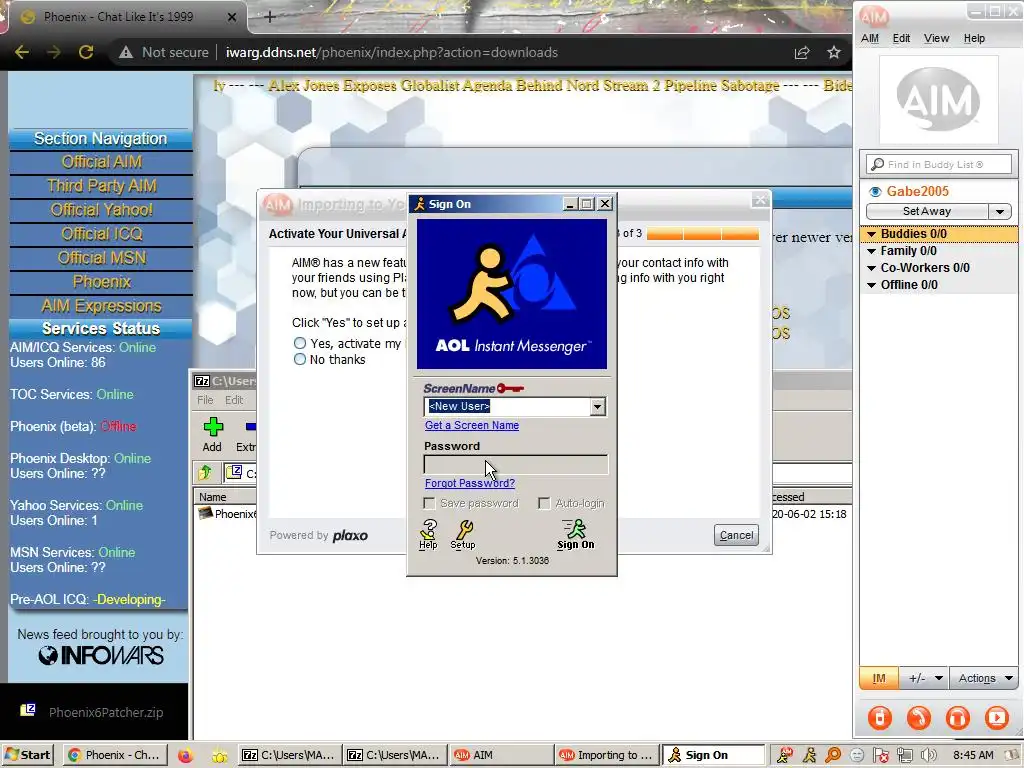Image resolution: width=1024 pixels, height=768 pixels.
Task: Click the video play icon in AIM buddy list
Action: click(x=997, y=717)
